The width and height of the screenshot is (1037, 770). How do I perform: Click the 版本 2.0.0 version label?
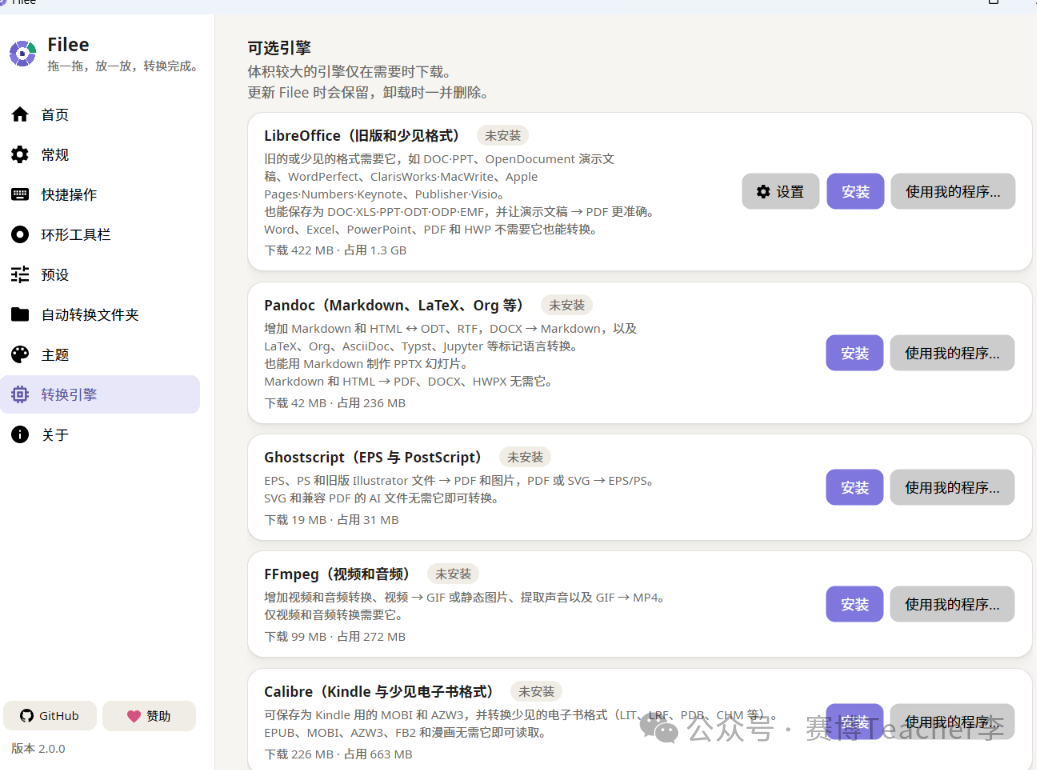[x=38, y=749]
